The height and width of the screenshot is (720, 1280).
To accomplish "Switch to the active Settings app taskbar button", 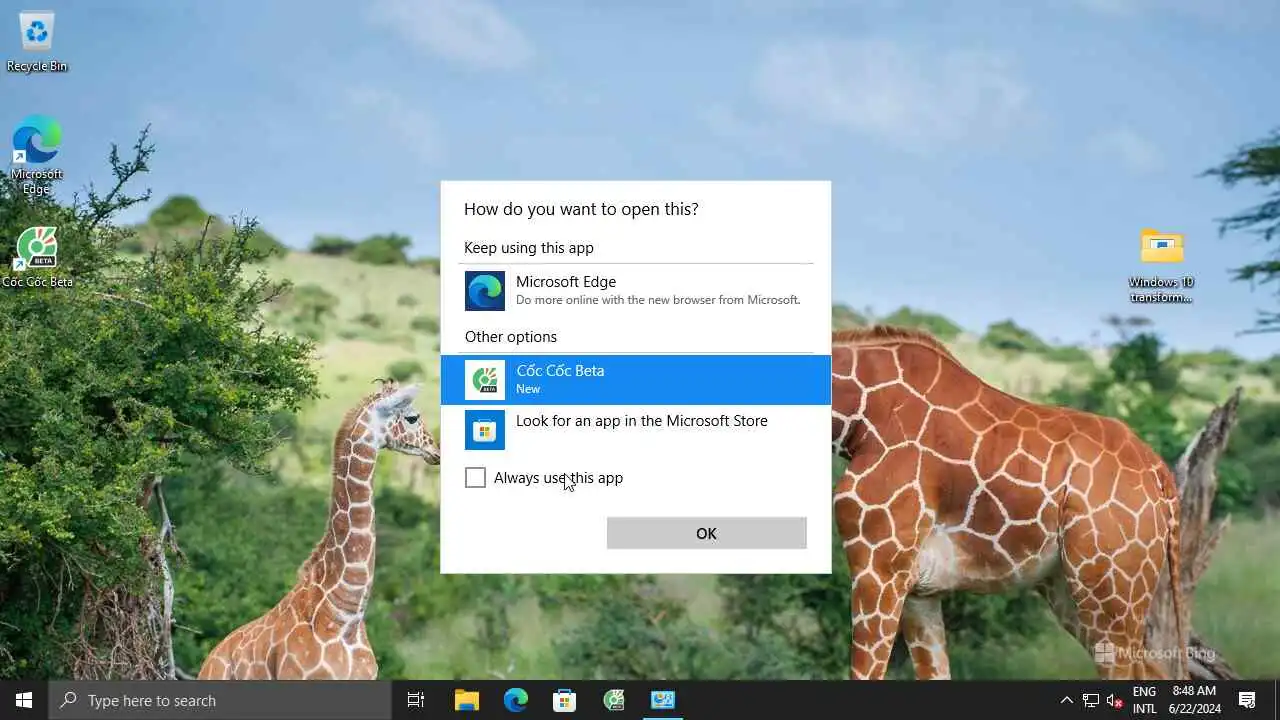I will 662,700.
